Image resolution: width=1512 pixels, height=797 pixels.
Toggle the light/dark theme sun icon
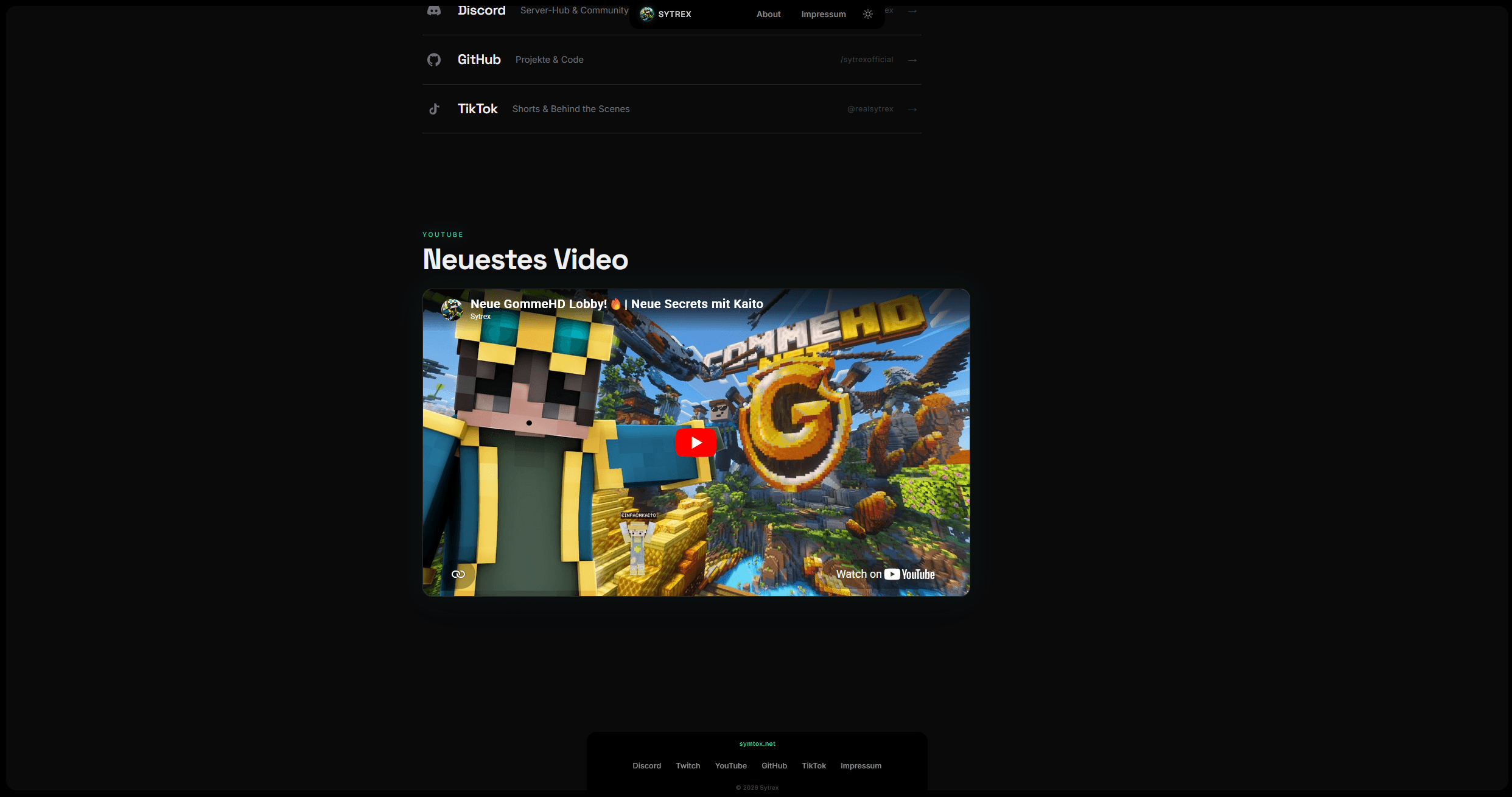868,14
